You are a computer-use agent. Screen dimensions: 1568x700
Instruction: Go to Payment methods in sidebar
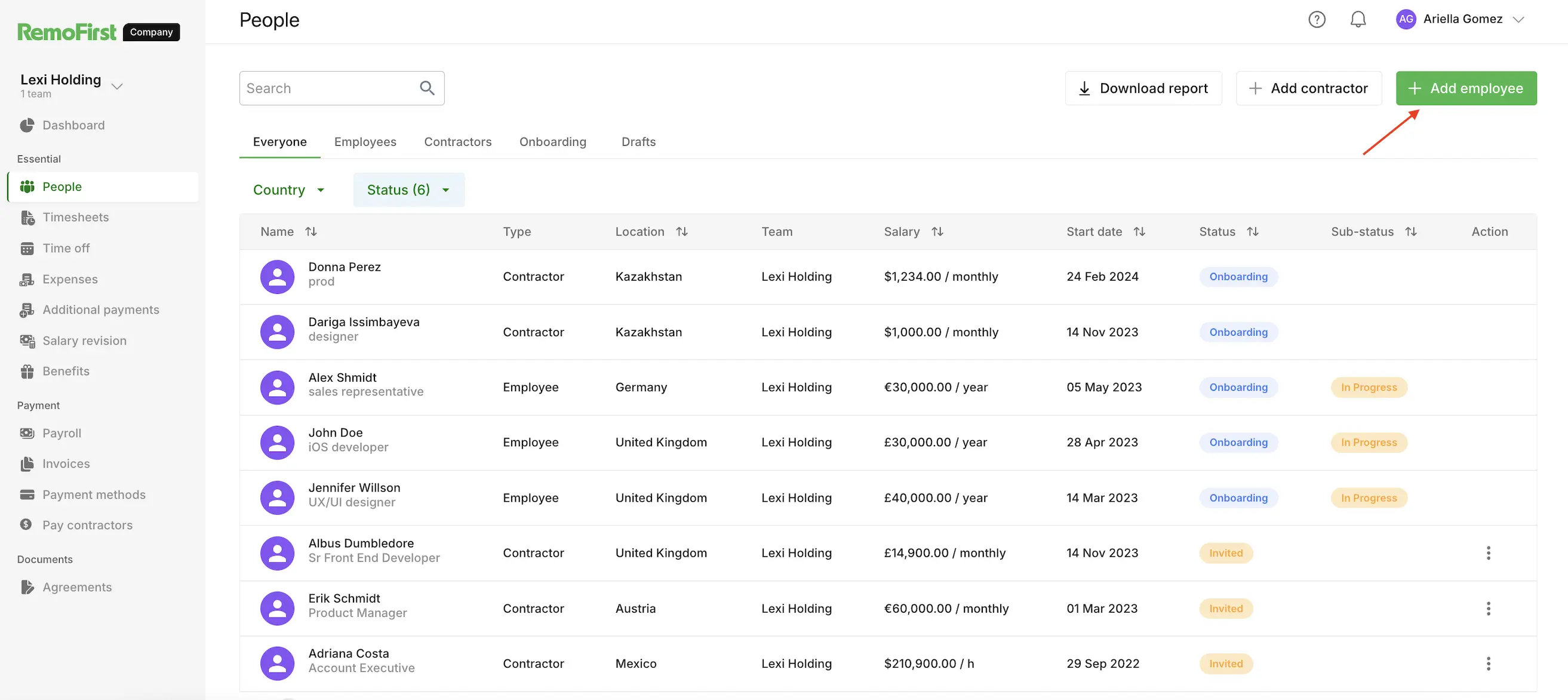tap(94, 495)
